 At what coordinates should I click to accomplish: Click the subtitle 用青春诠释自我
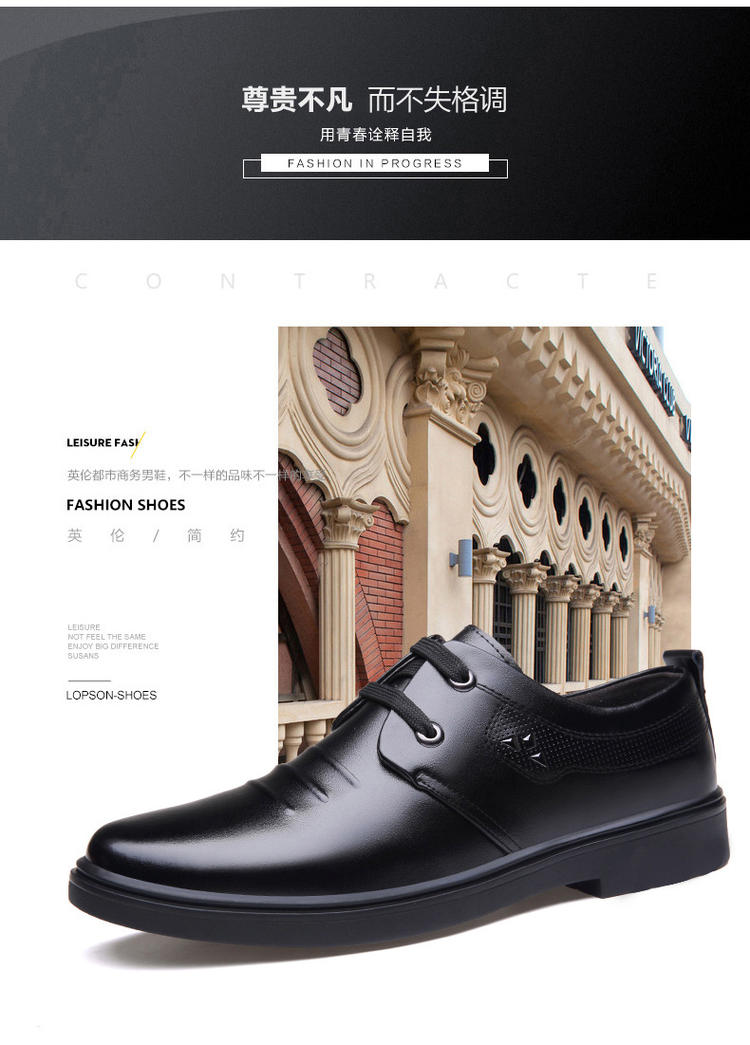click(x=375, y=135)
